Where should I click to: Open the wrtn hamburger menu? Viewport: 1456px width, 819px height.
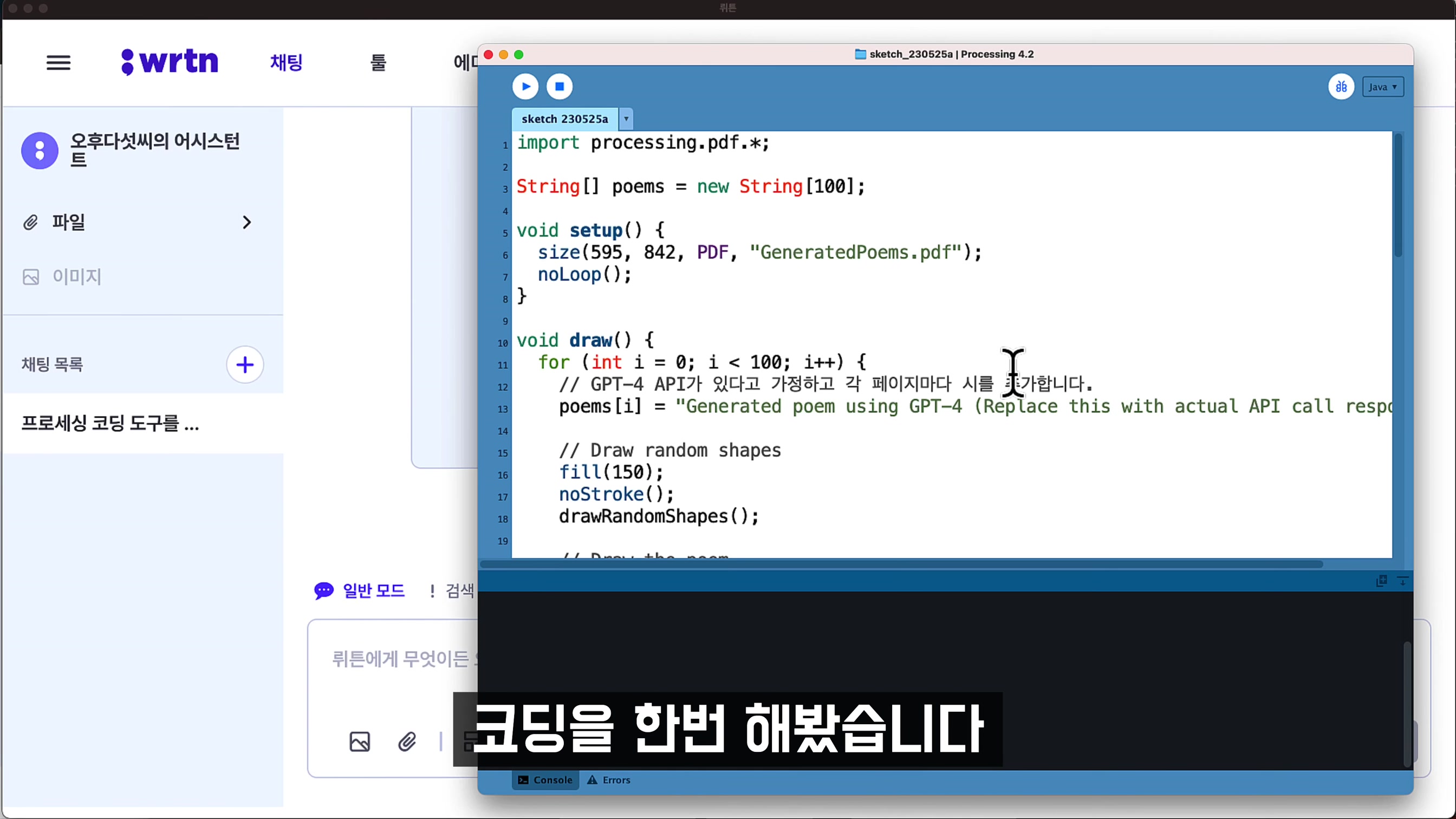[58, 63]
